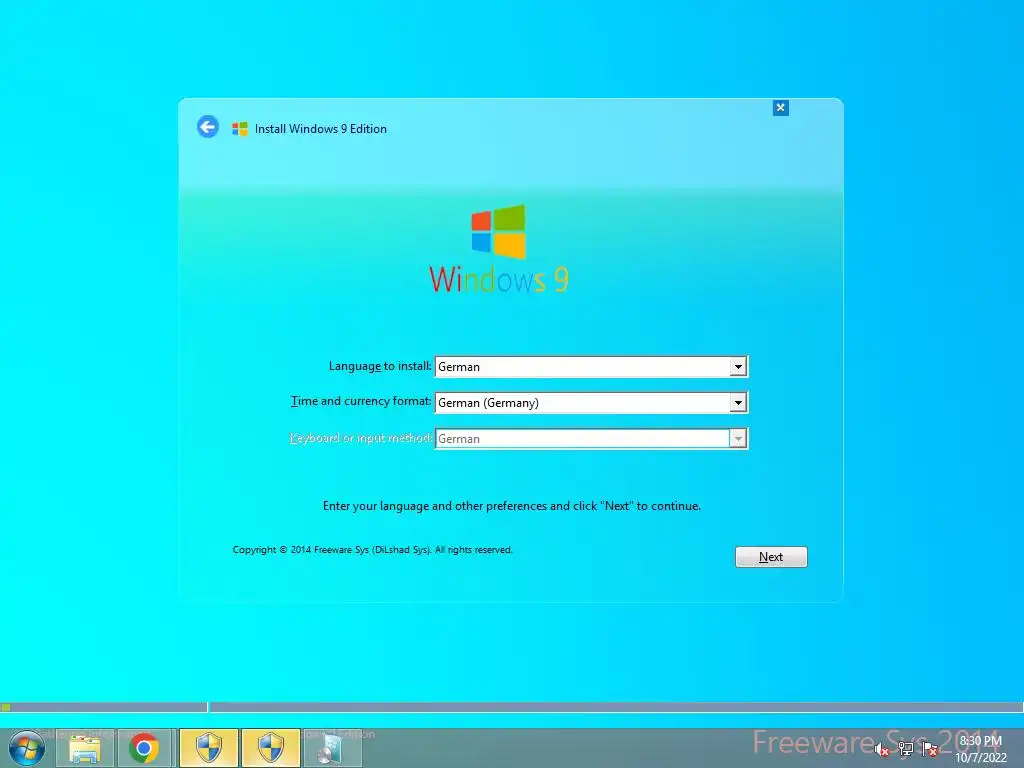Viewport: 1024px width, 768px height.
Task: Click the setup disc taskbar icon
Action: pos(332,748)
